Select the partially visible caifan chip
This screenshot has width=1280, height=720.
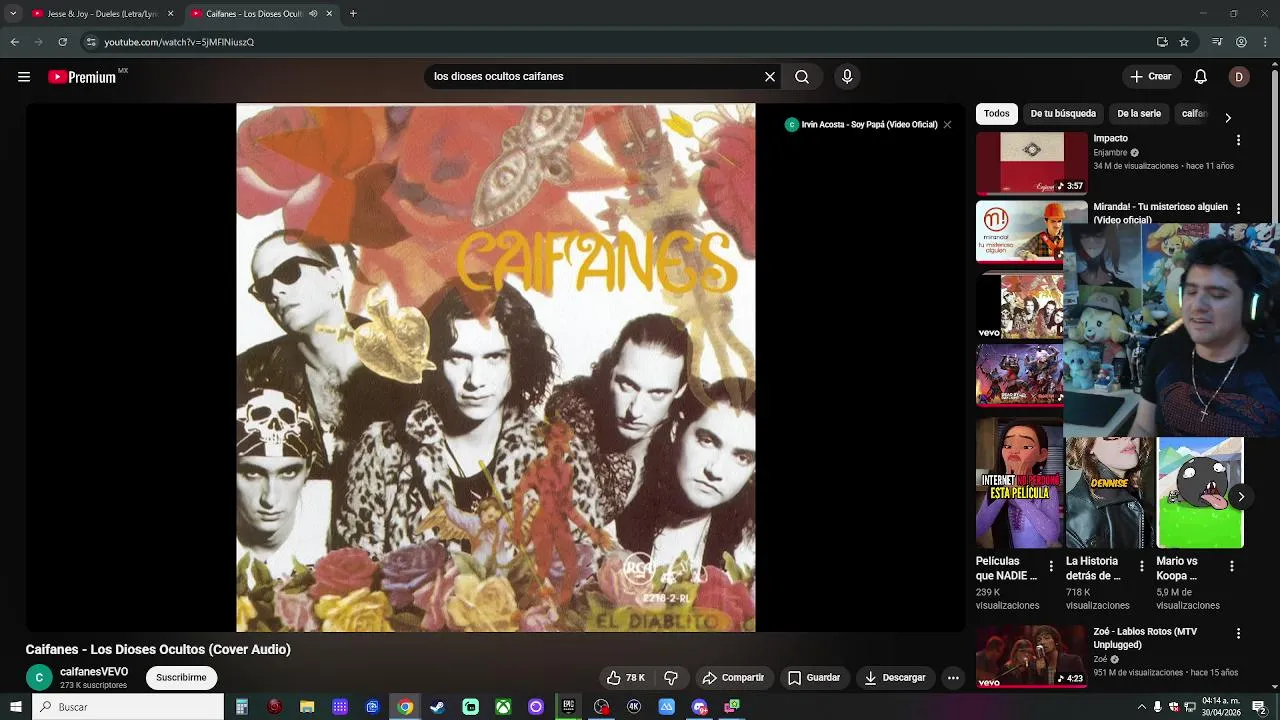pos(1194,114)
